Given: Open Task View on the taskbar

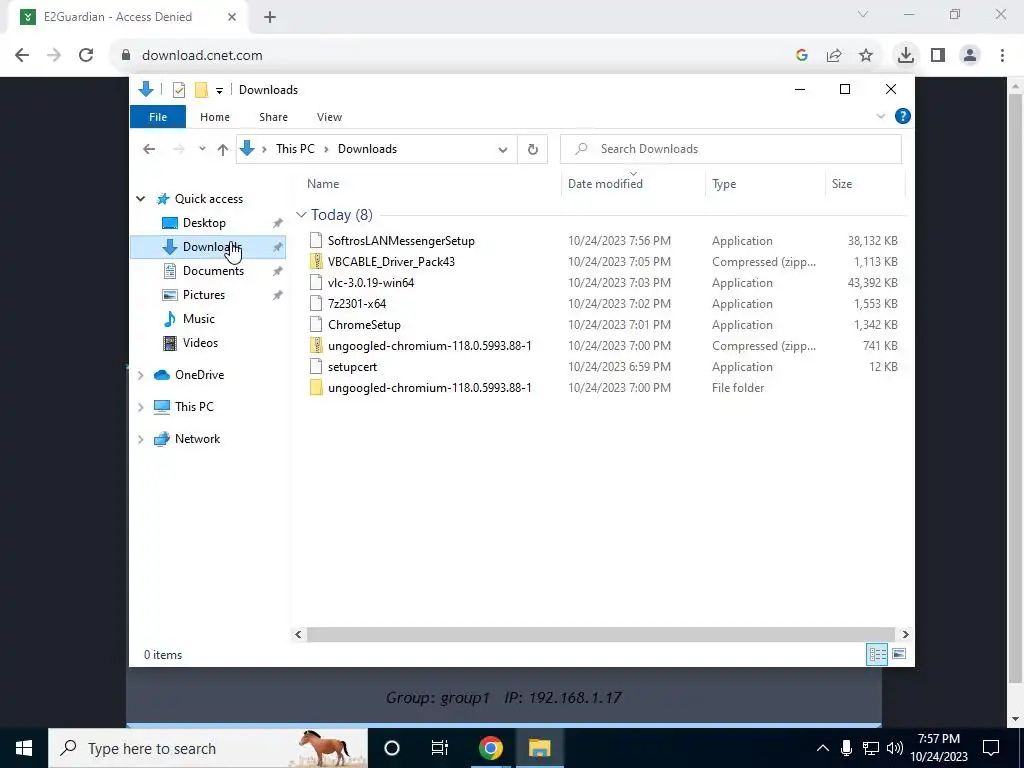Looking at the screenshot, I should pos(440,748).
